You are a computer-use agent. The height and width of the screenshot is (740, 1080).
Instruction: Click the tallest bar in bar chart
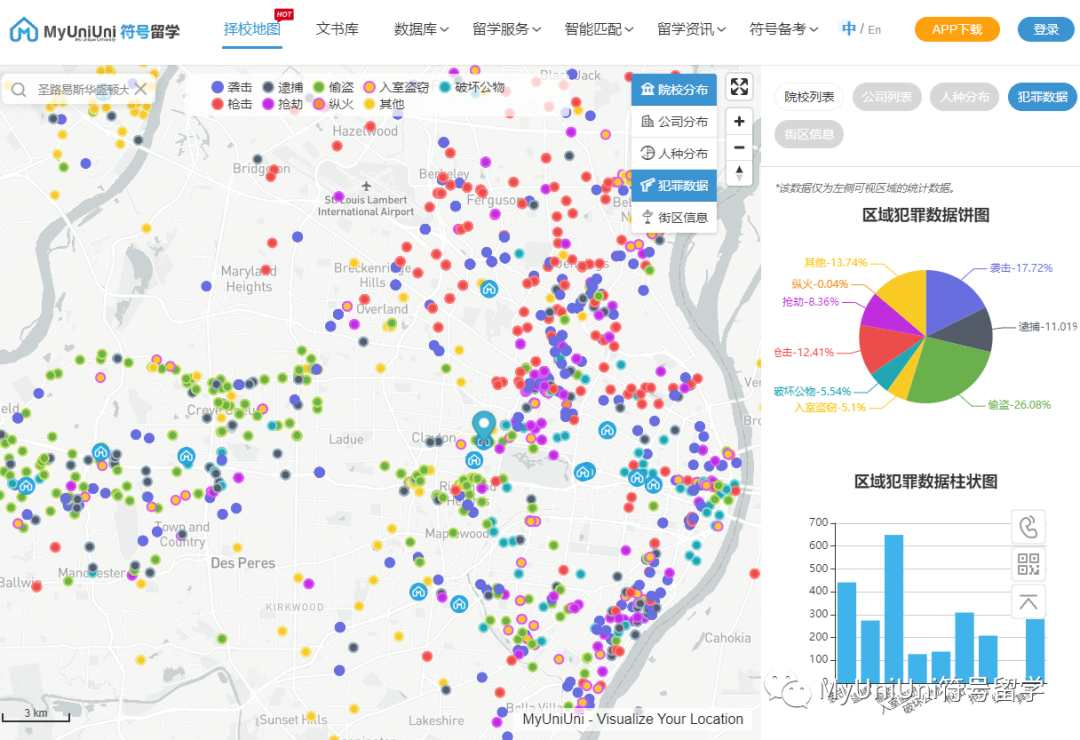pyautogui.click(x=894, y=608)
